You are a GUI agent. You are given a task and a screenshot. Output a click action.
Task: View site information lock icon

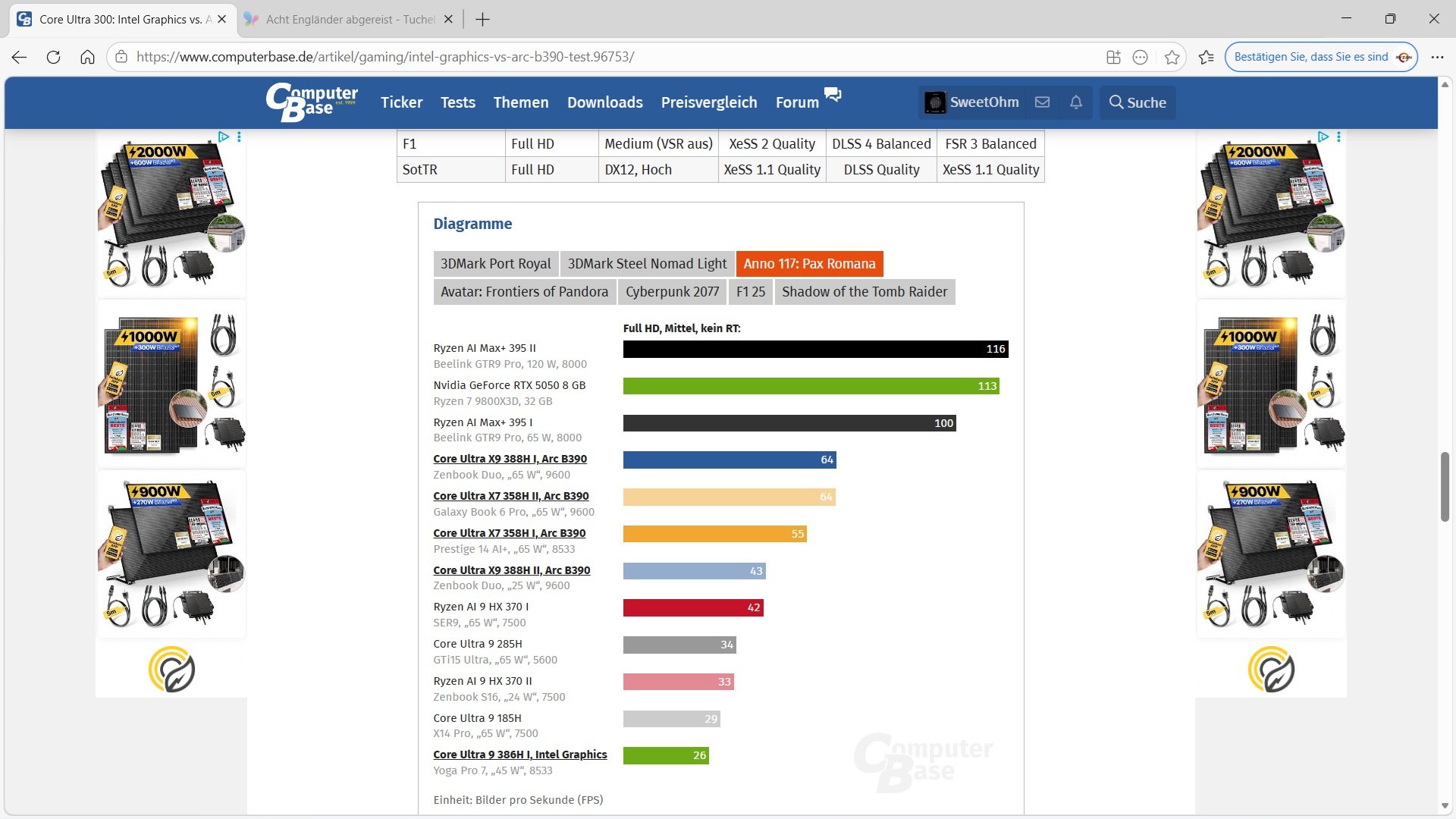point(121,57)
